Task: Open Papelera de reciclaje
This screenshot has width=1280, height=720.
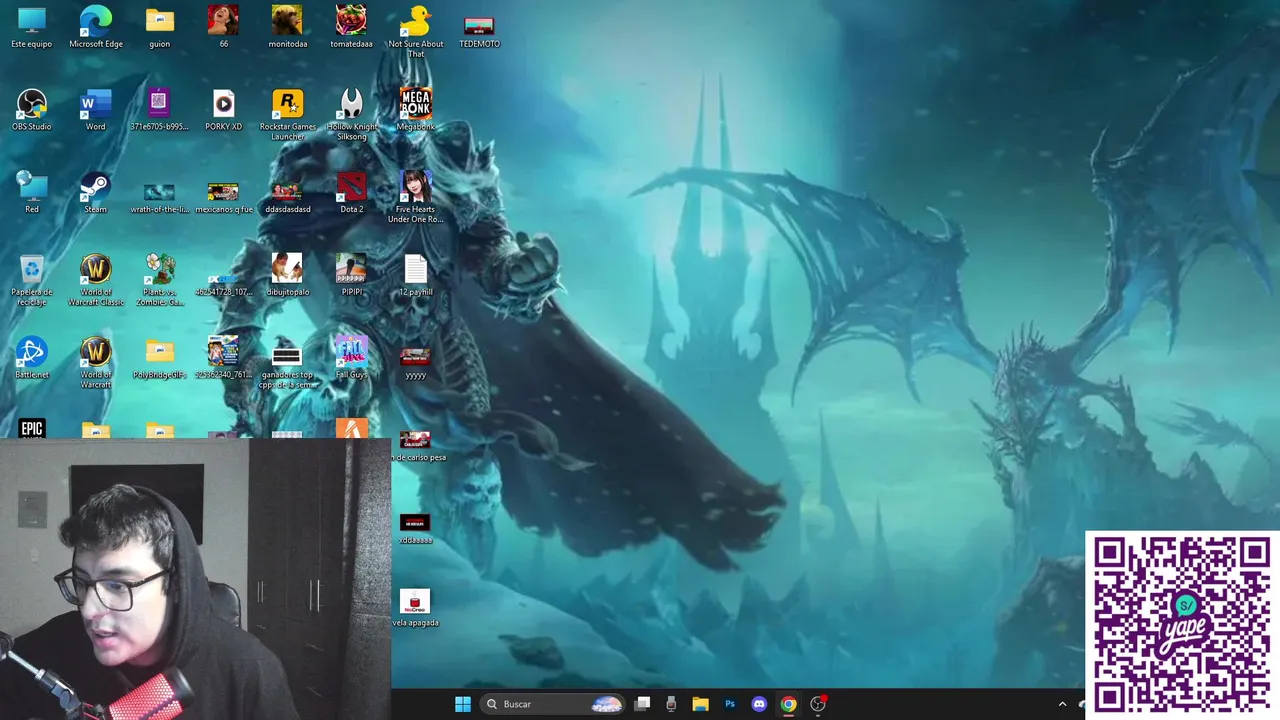Action: pyautogui.click(x=32, y=280)
